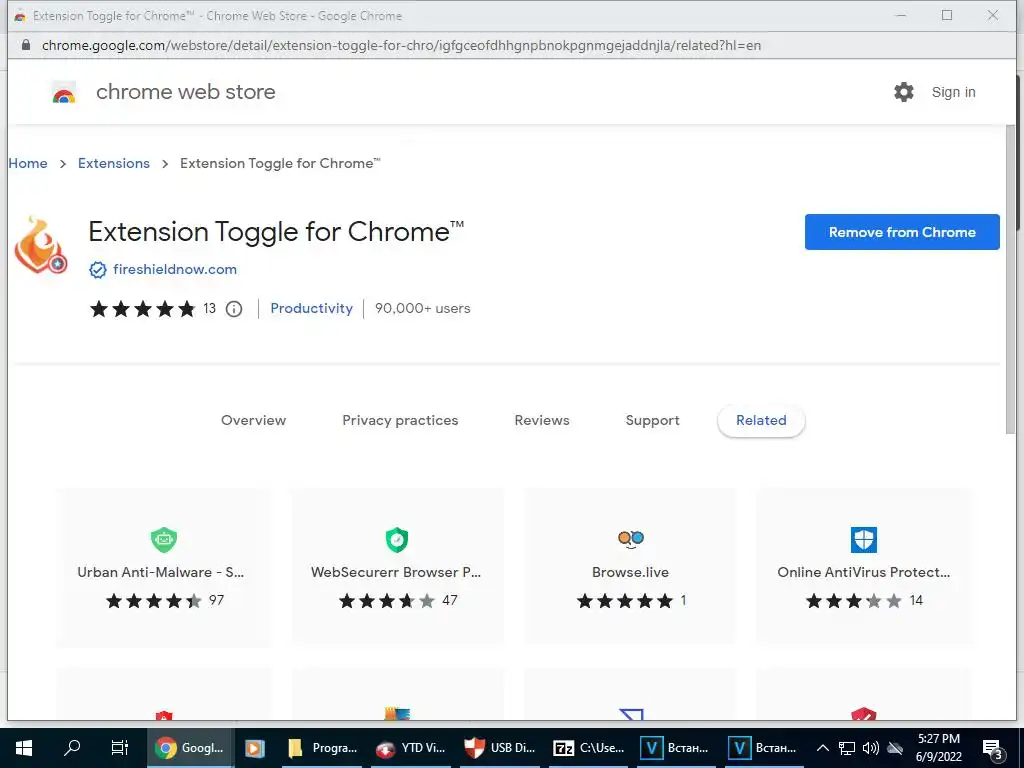1024x768 pixels.
Task: Open the Productivity category link
Action: 312,308
